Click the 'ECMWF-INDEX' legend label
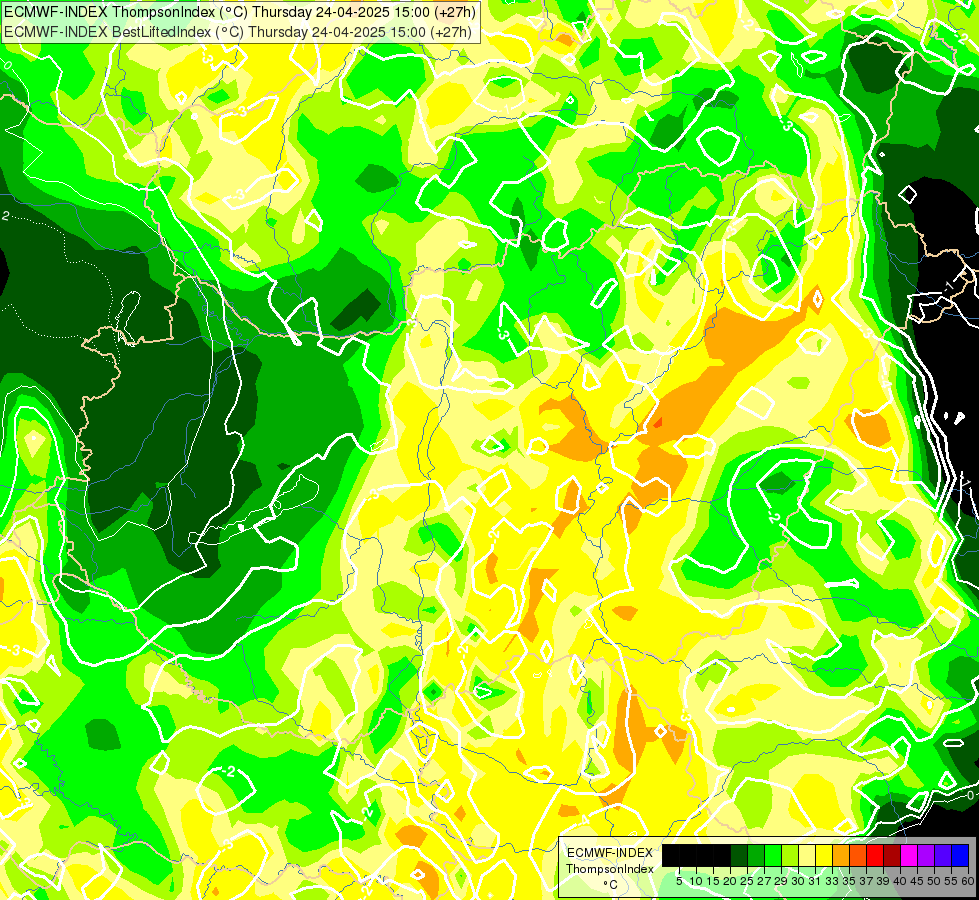 (610, 853)
